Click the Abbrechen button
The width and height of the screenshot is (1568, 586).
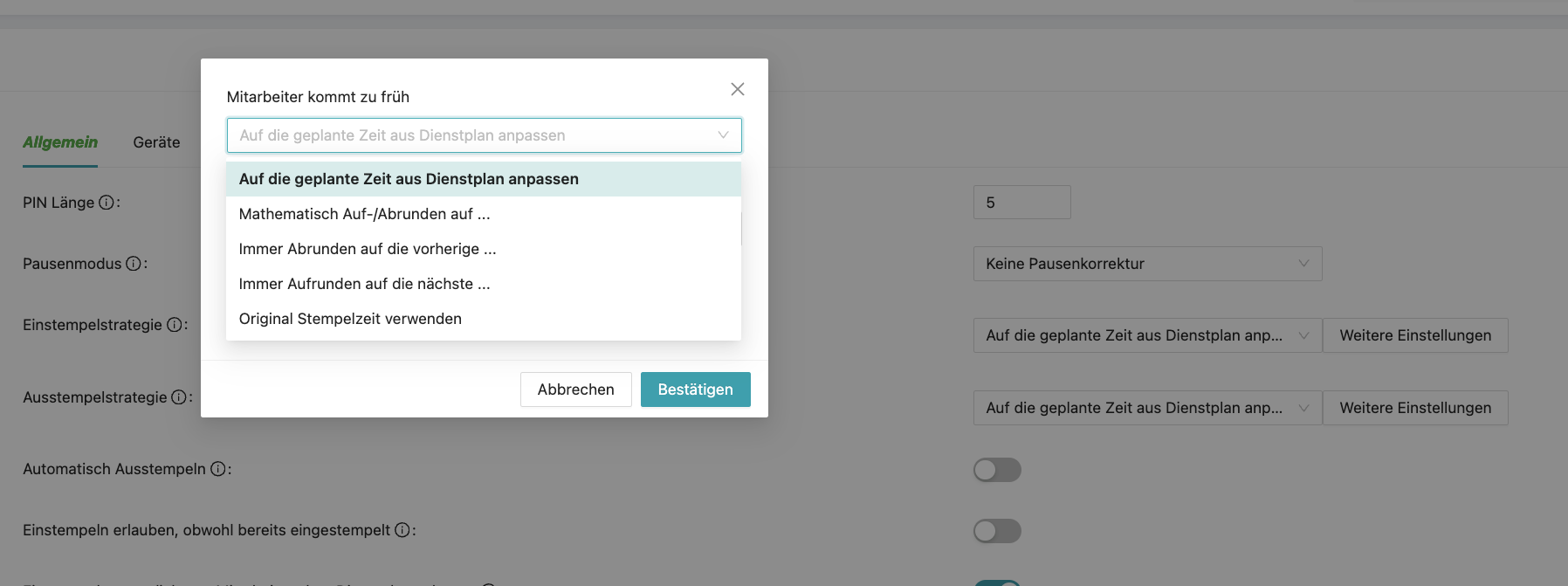click(575, 390)
